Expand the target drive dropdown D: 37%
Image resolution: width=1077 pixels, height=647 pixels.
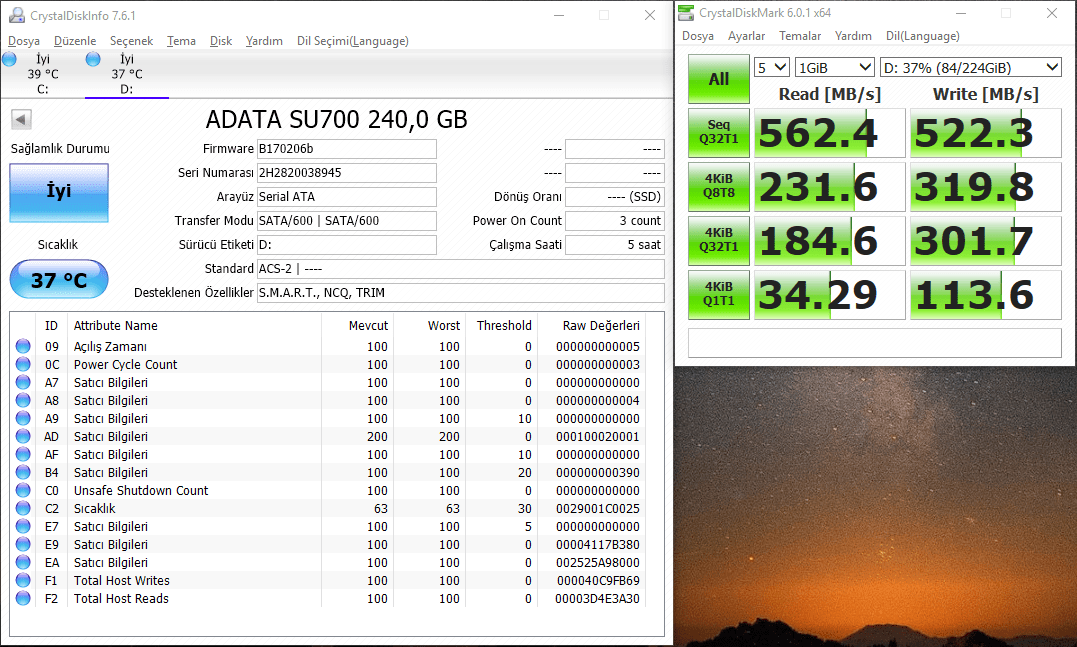(x=970, y=67)
